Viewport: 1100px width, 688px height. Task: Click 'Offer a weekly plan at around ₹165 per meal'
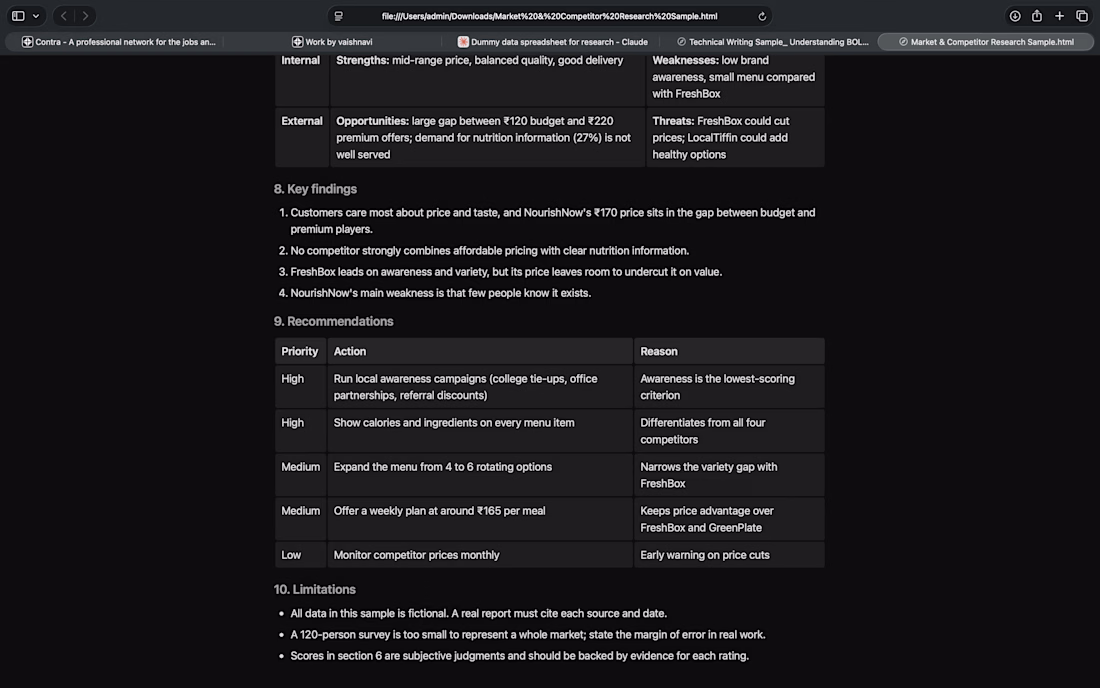439,511
